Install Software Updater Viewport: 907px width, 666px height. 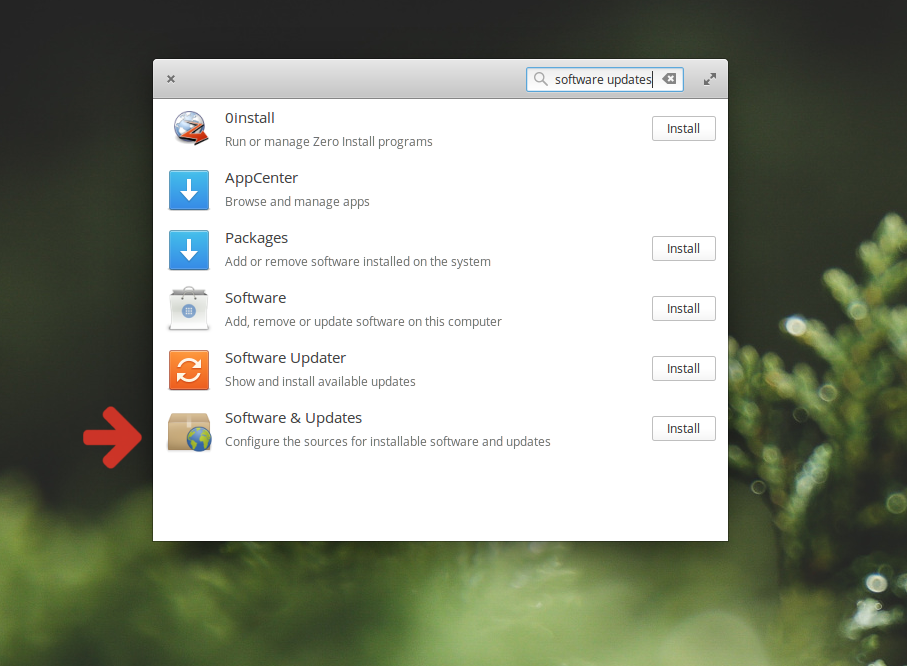pos(684,369)
